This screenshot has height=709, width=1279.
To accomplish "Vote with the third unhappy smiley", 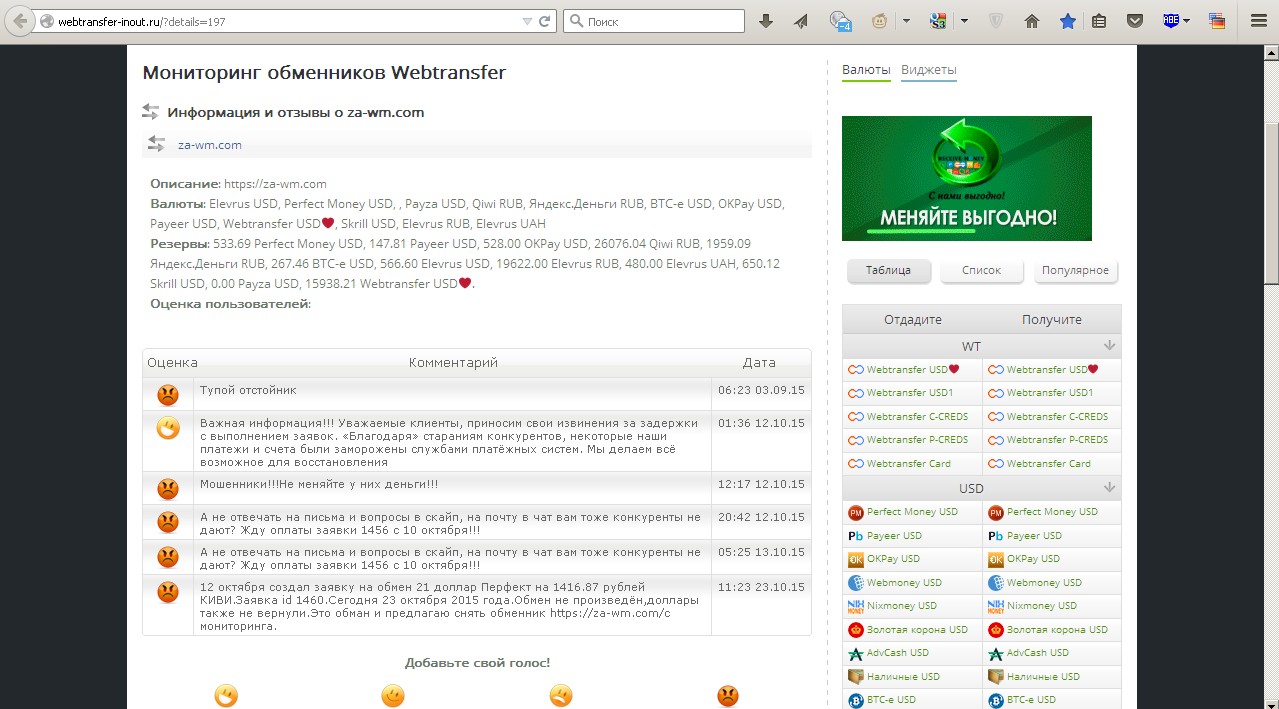I will (561, 695).
